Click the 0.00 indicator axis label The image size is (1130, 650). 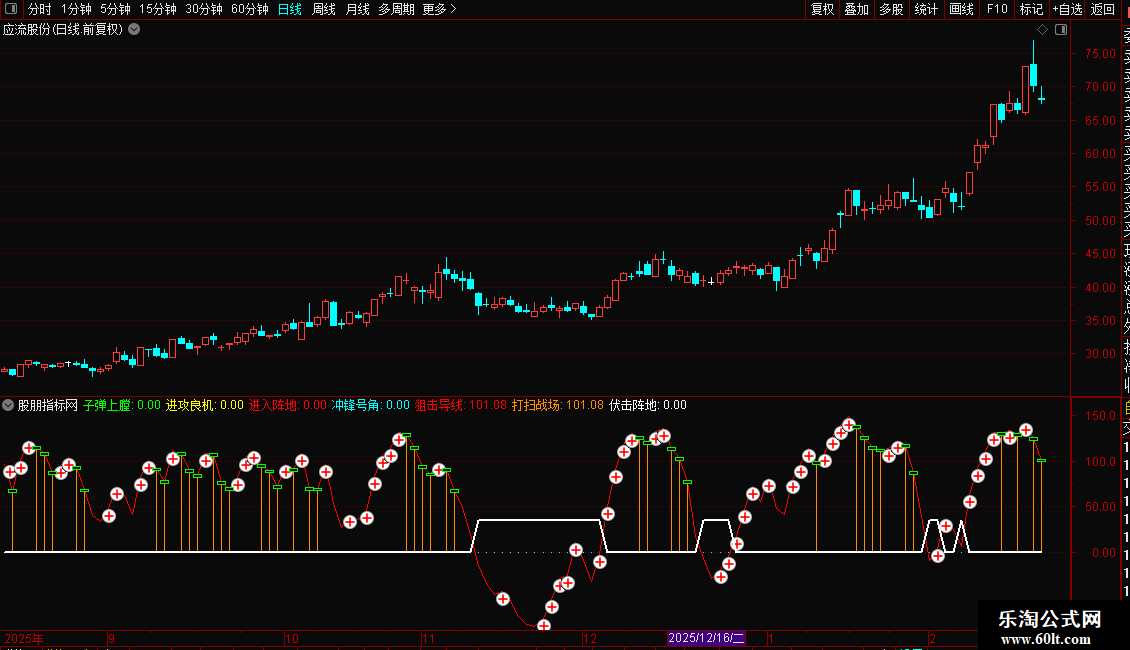[x=1104, y=553]
